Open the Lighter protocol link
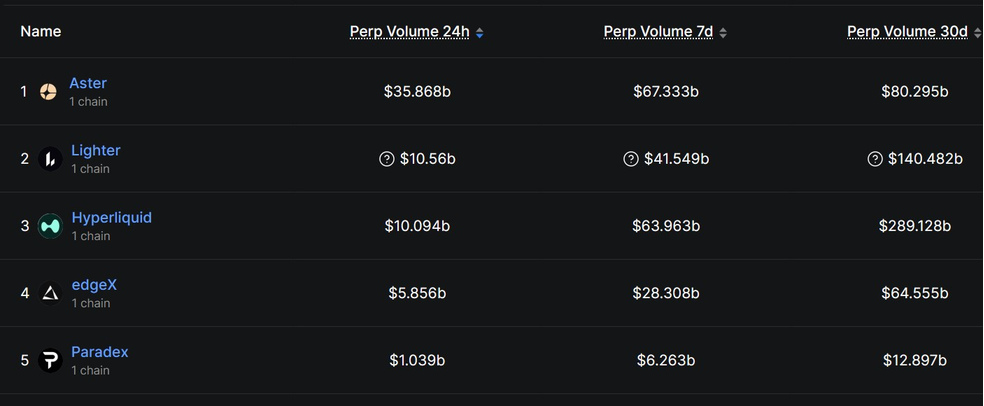The image size is (984, 406). 95,151
